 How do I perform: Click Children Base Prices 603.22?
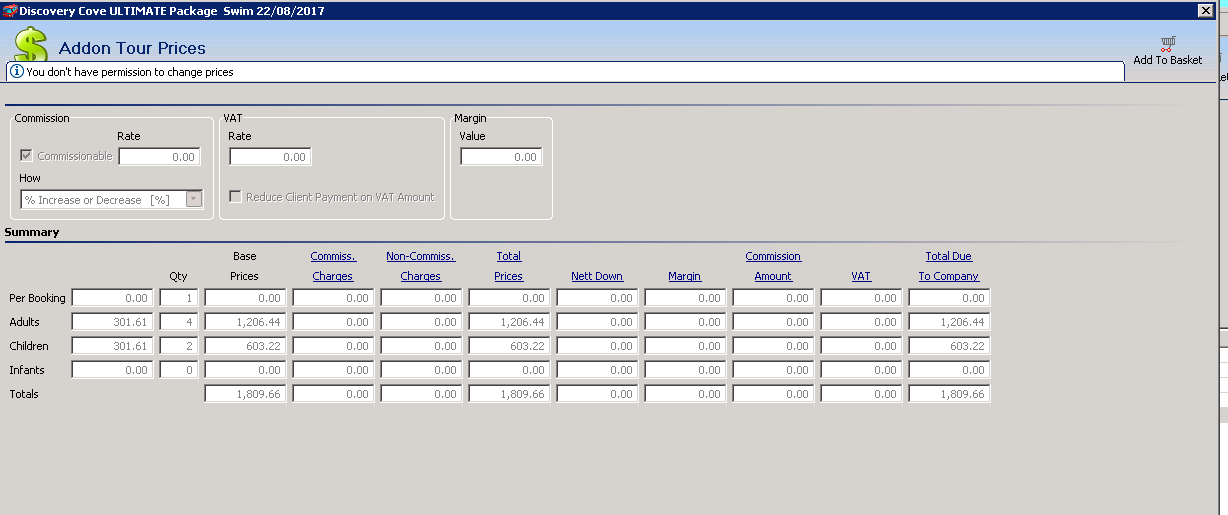pyautogui.click(x=245, y=346)
